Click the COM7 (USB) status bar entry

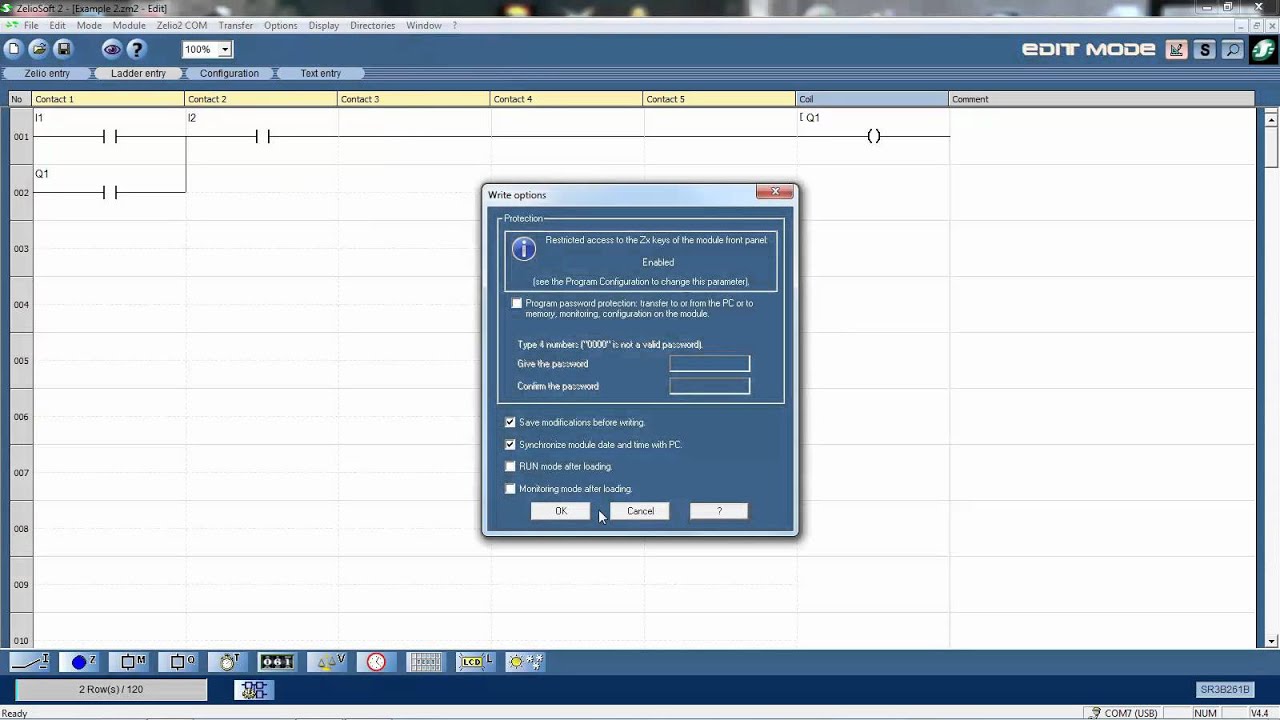pyautogui.click(x=1125, y=713)
